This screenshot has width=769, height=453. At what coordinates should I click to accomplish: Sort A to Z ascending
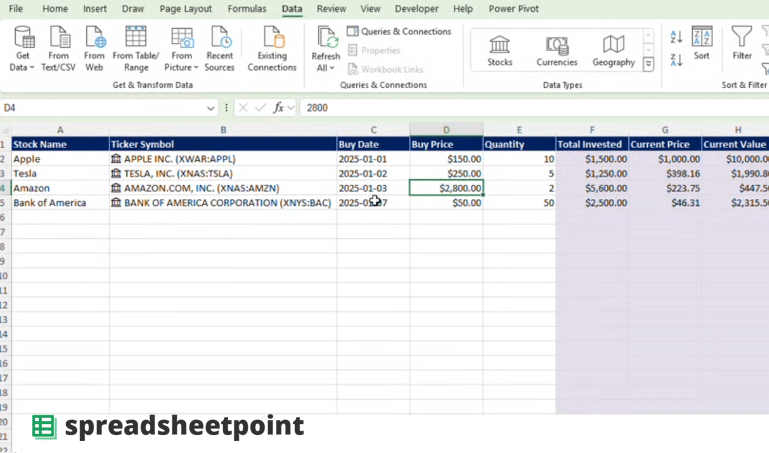coord(676,37)
